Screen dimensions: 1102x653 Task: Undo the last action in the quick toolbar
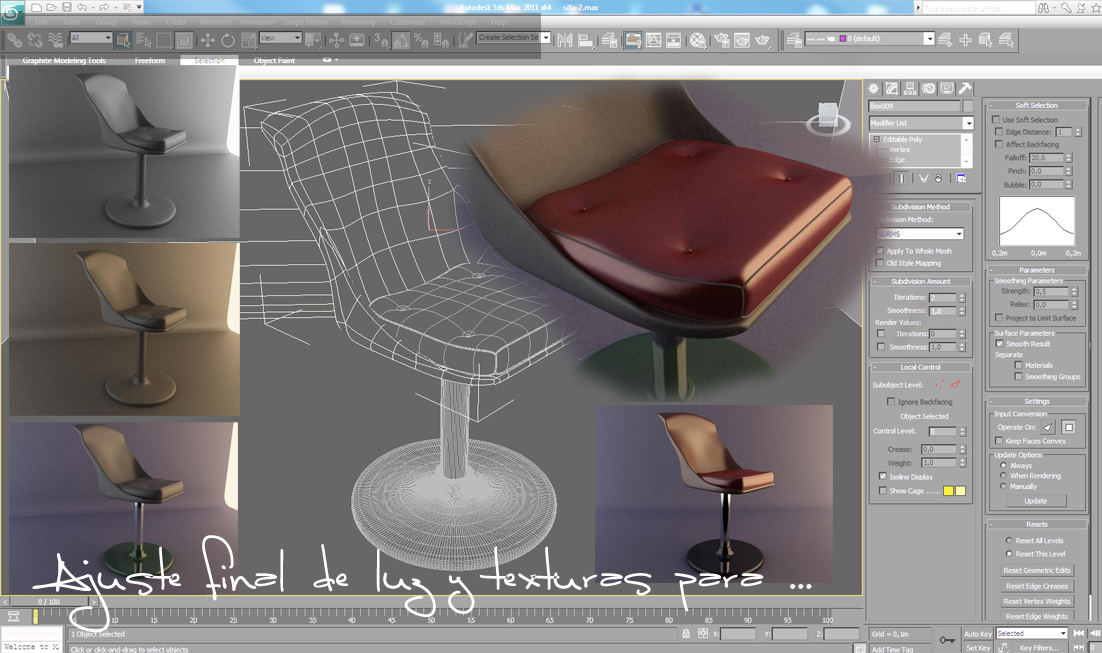coord(82,7)
